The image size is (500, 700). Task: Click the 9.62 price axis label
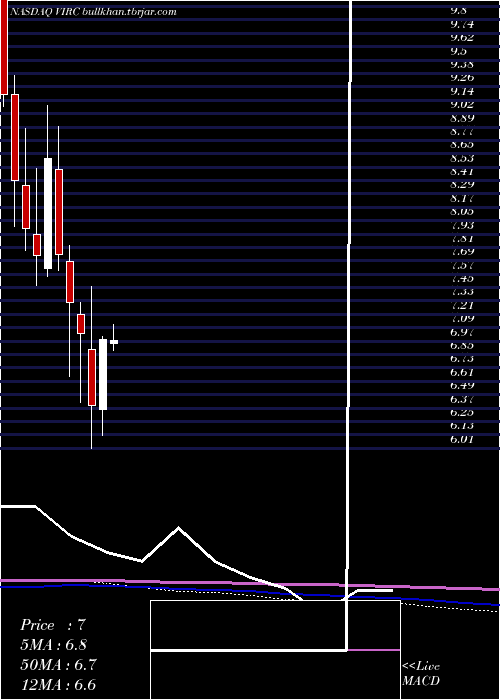pos(462,38)
